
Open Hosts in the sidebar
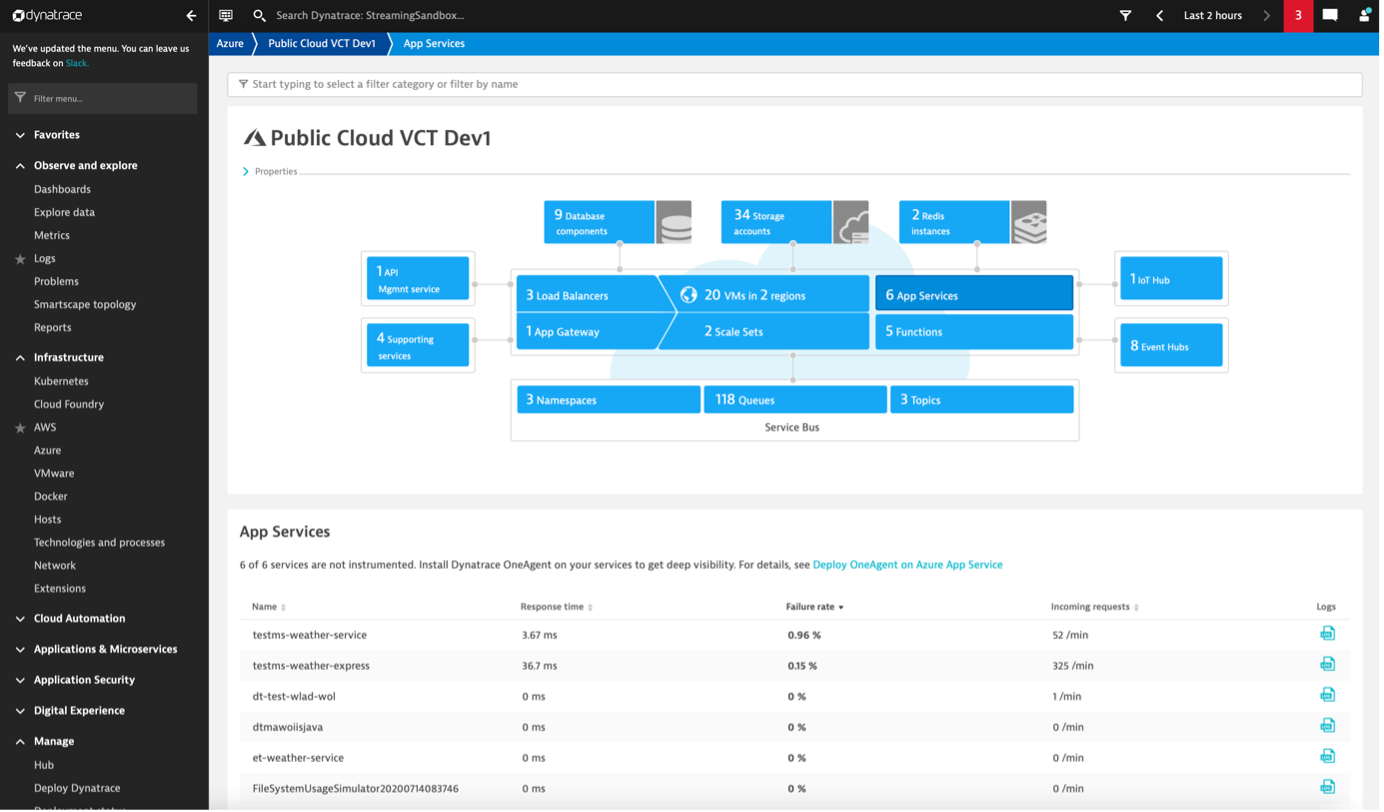pyautogui.click(x=47, y=520)
